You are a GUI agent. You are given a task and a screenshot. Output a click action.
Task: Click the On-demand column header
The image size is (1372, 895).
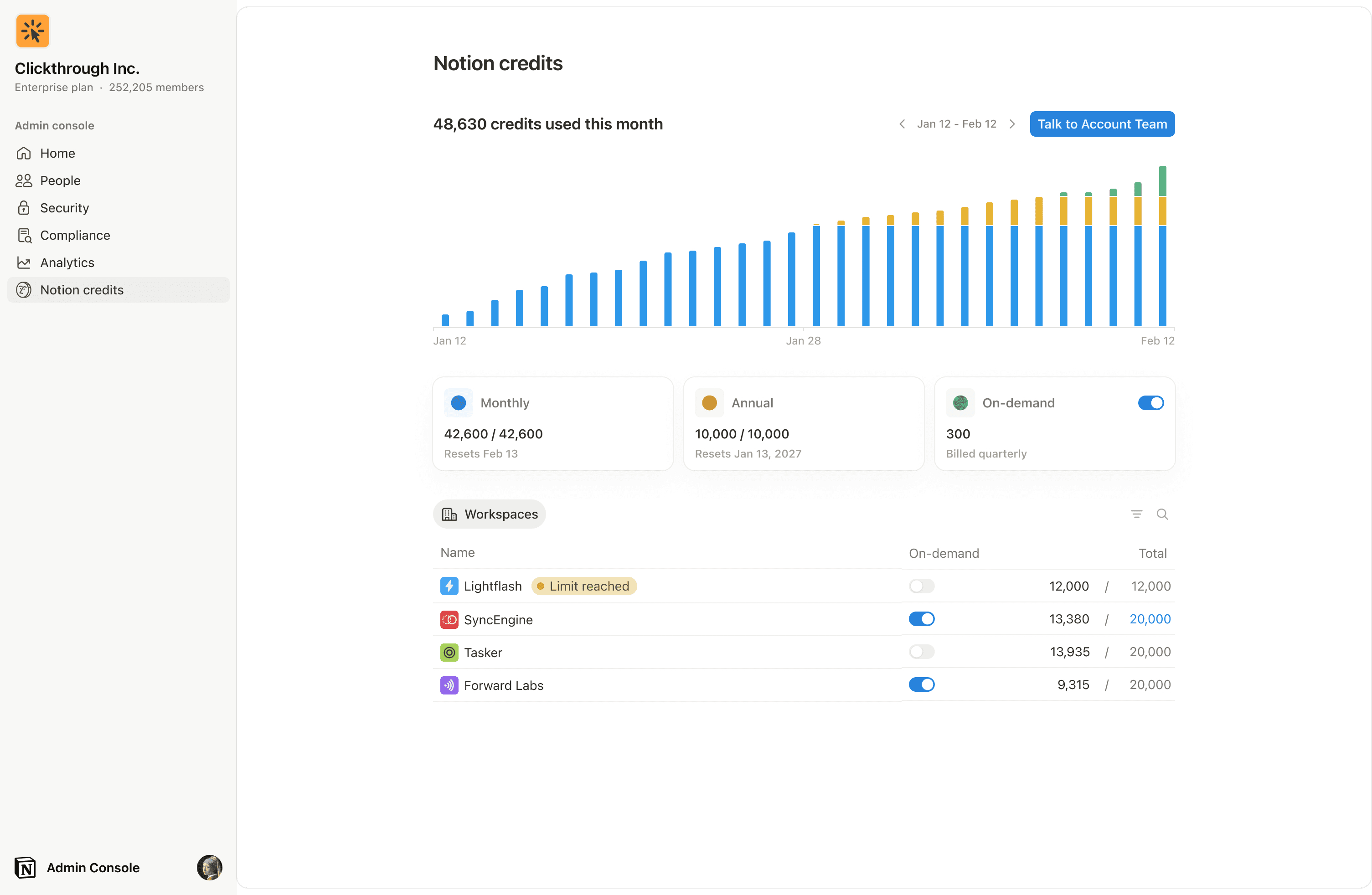[944, 553]
